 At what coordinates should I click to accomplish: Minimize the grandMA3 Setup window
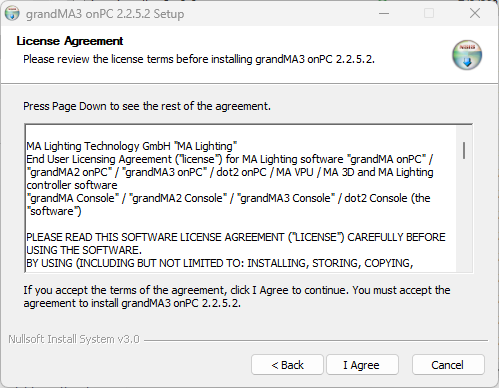click(384, 14)
